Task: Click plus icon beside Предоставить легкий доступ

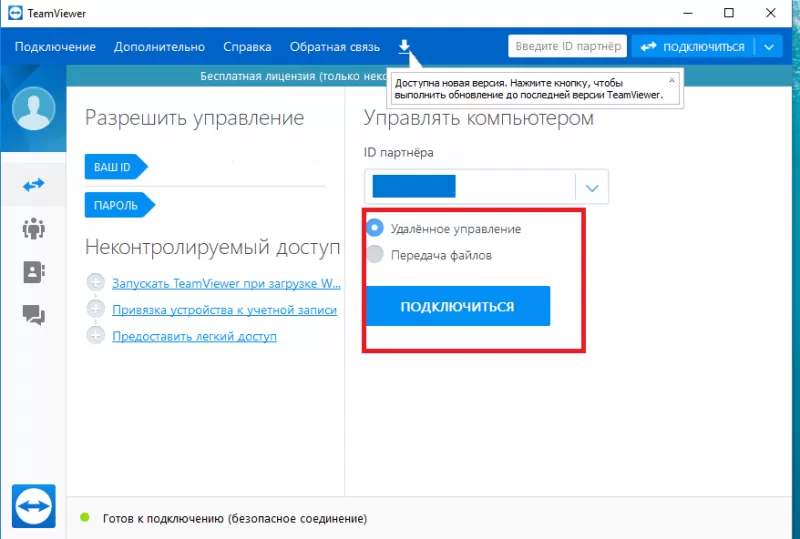Action: (95, 335)
